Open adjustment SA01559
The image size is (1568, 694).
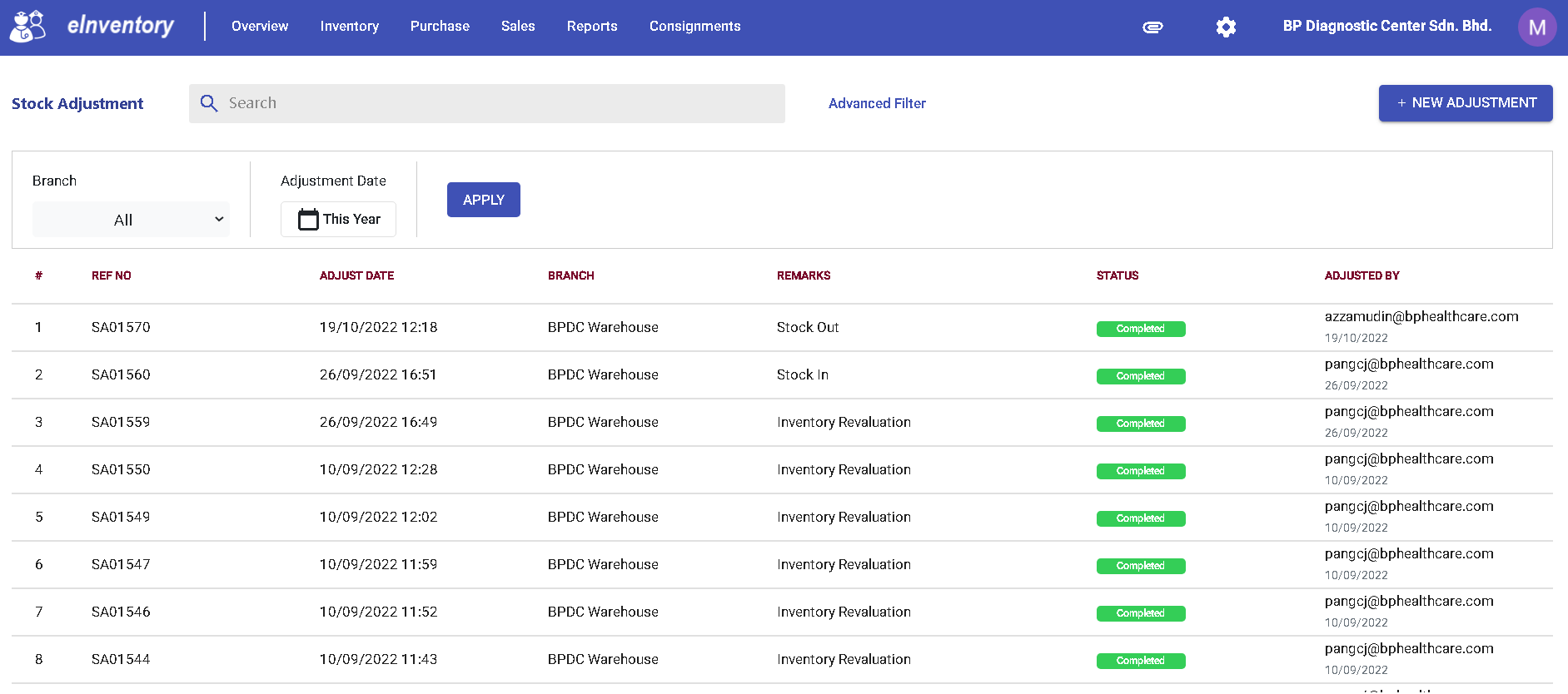tap(121, 422)
